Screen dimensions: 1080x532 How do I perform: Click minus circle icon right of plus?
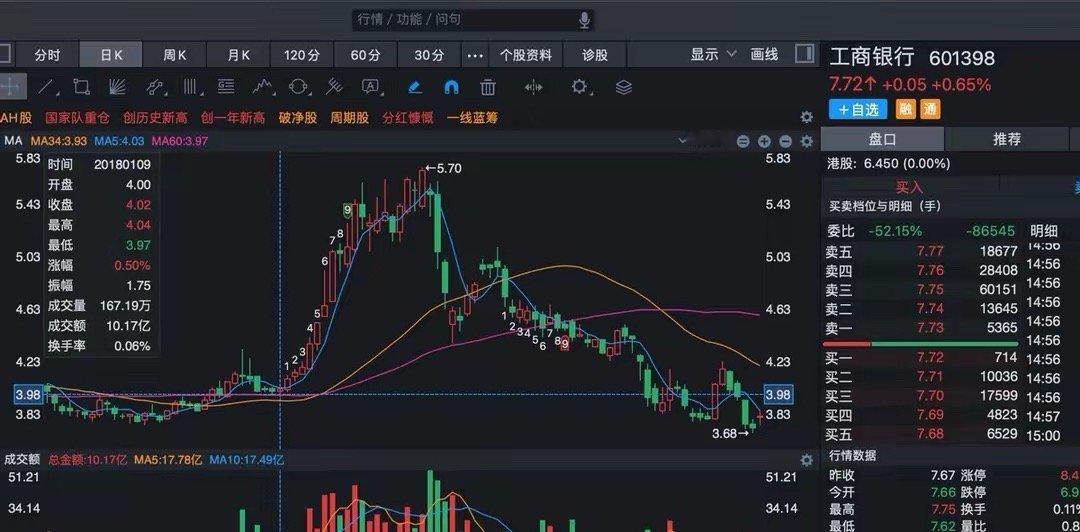coord(785,142)
